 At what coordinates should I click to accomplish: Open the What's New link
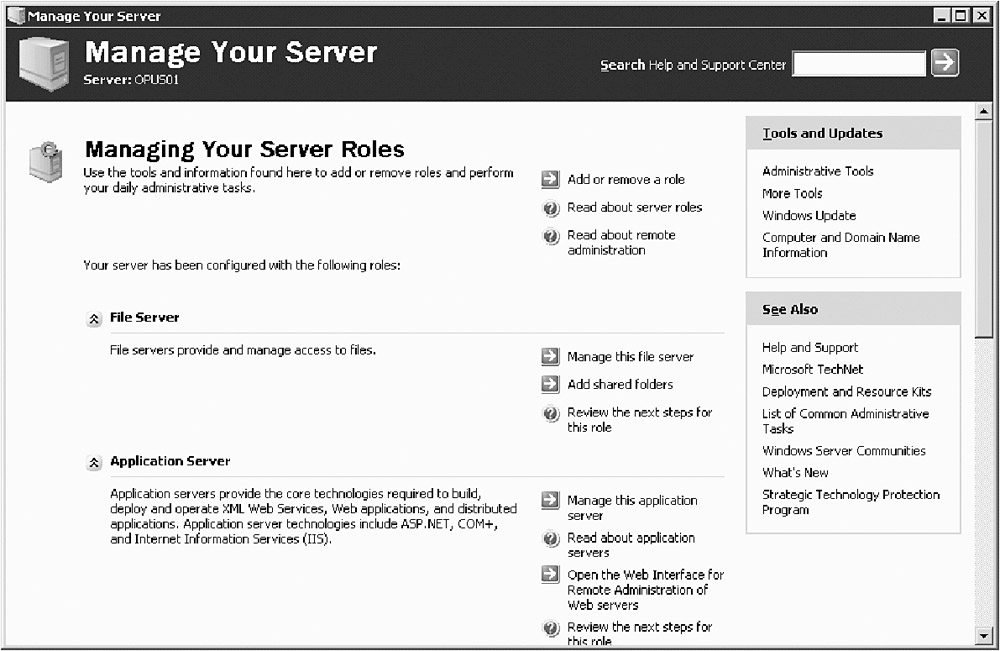(x=795, y=472)
